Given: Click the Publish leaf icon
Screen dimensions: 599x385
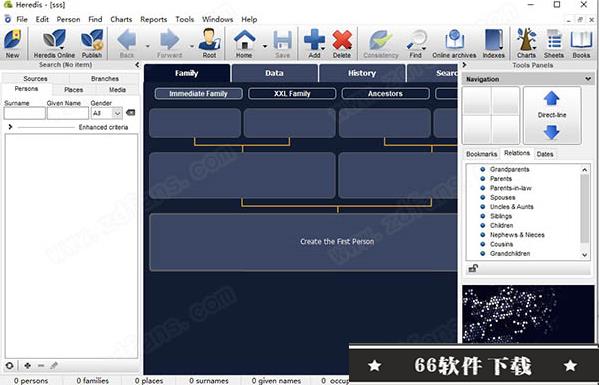Looking at the screenshot, I should pyautogui.click(x=92, y=40).
